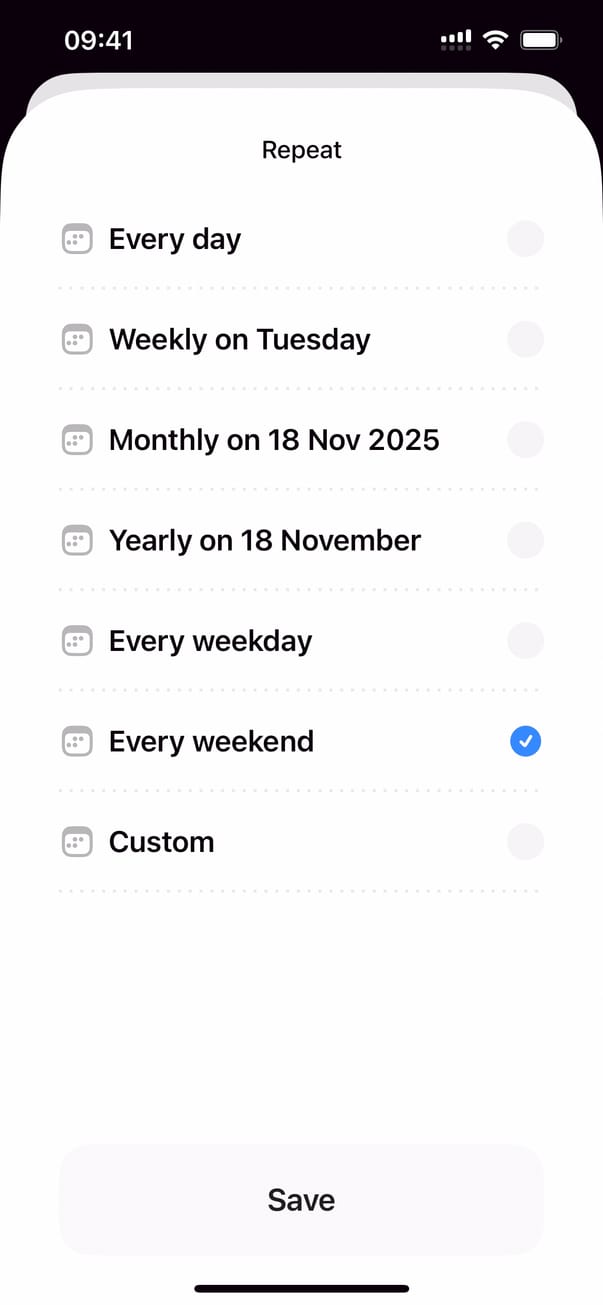The width and height of the screenshot is (603, 1305).
Task: Tap the Repeat sheet title
Action: [x=301, y=150]
